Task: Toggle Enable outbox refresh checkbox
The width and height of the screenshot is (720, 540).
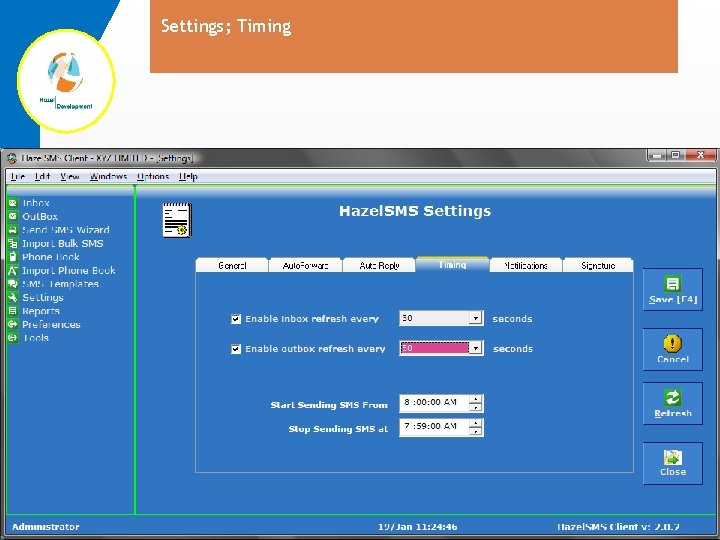Action: [236, 349]
